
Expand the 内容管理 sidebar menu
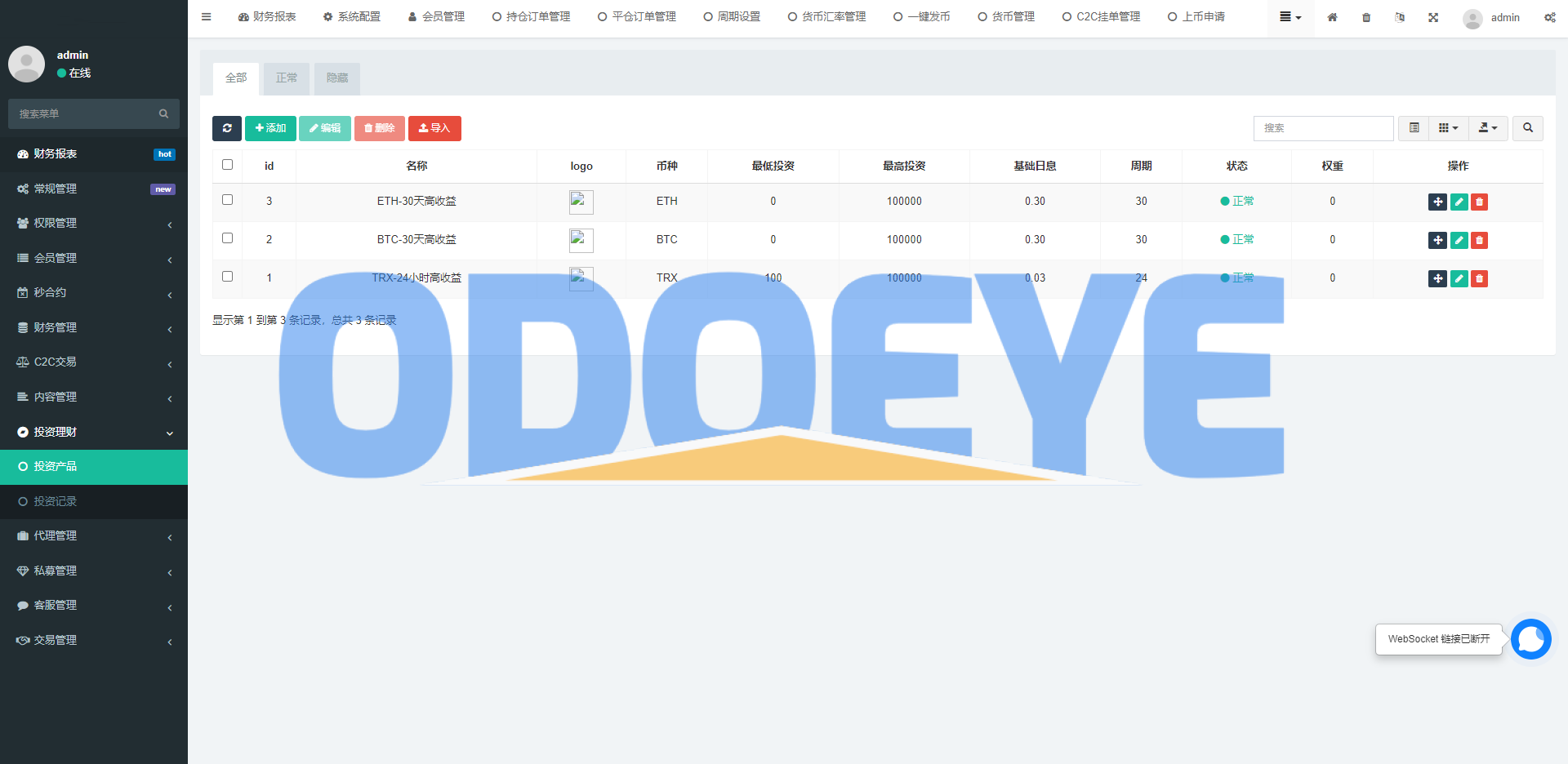[94, 398]
